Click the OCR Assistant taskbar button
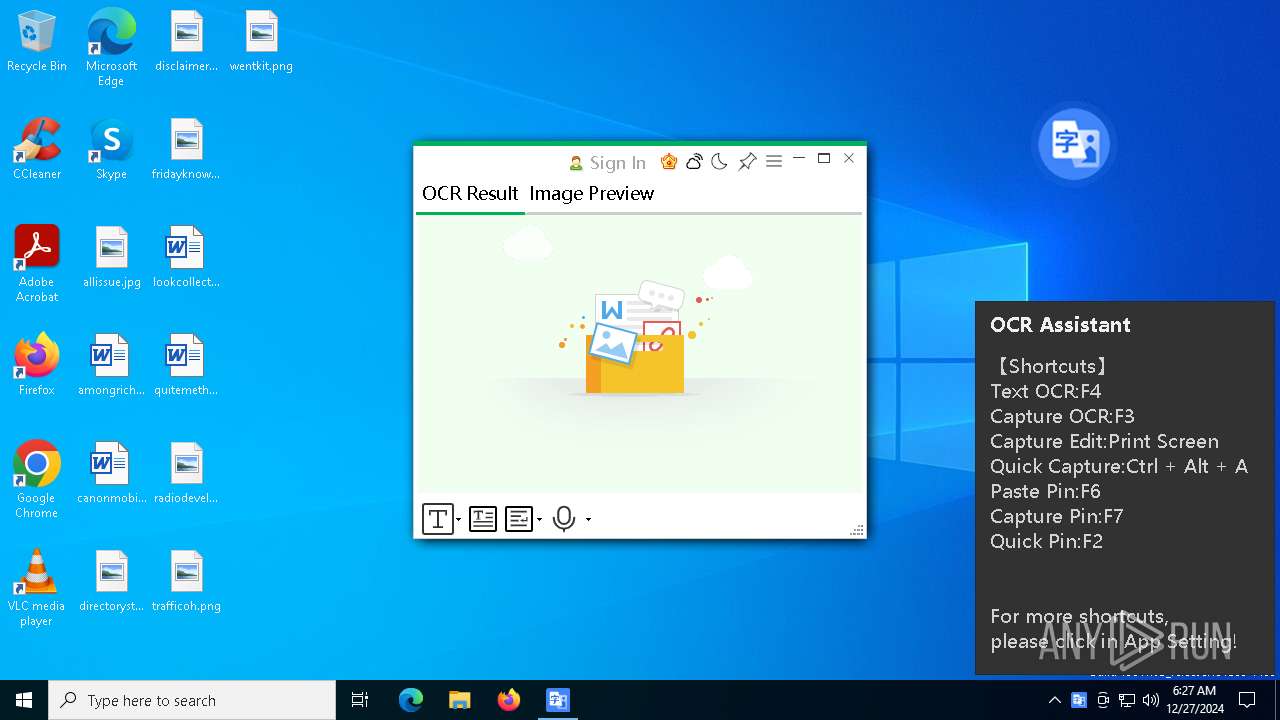The height and width of the screenshot is (720, 1280). point(558,700)
